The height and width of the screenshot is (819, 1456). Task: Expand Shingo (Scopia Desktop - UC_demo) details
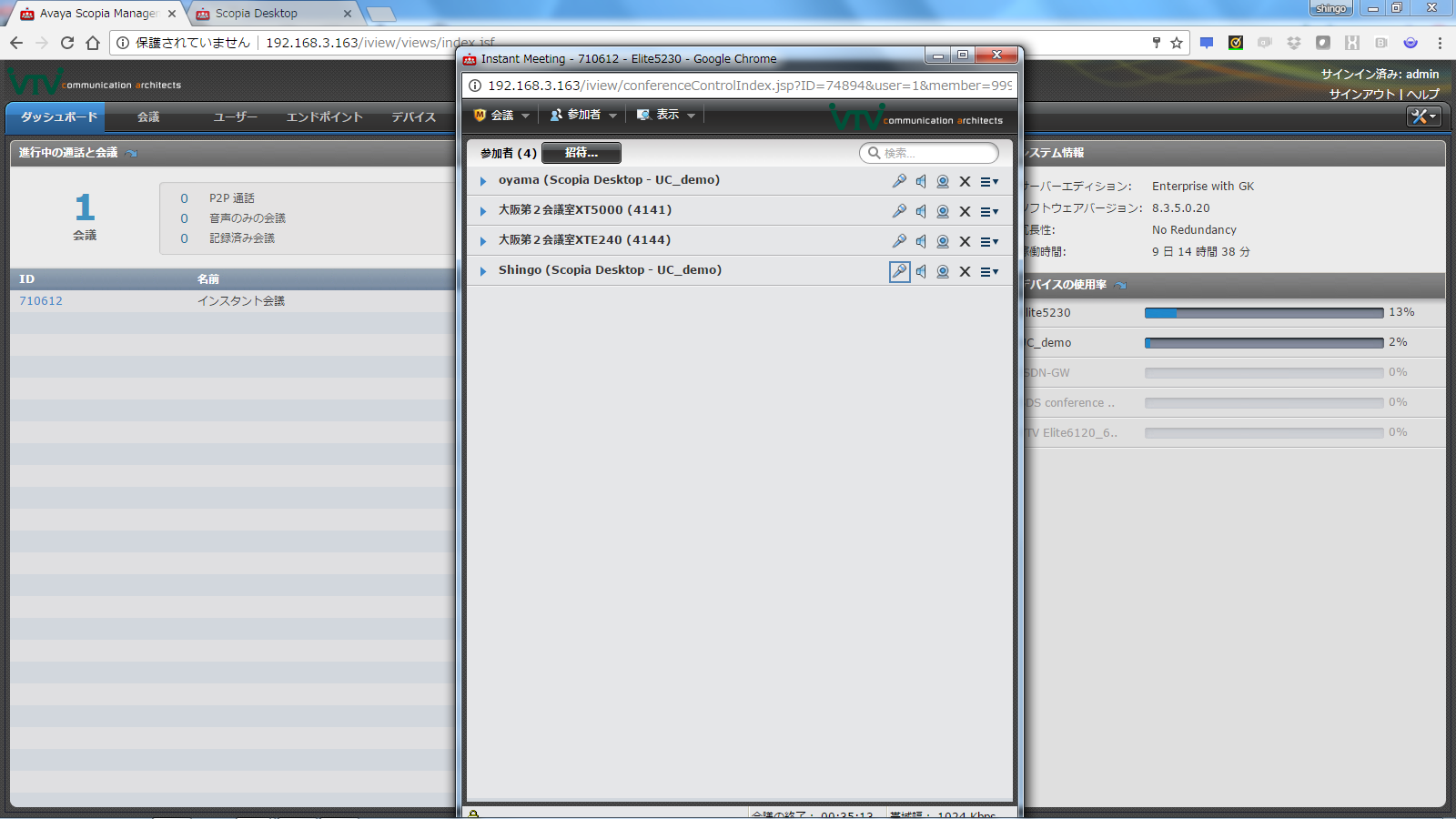483,271
